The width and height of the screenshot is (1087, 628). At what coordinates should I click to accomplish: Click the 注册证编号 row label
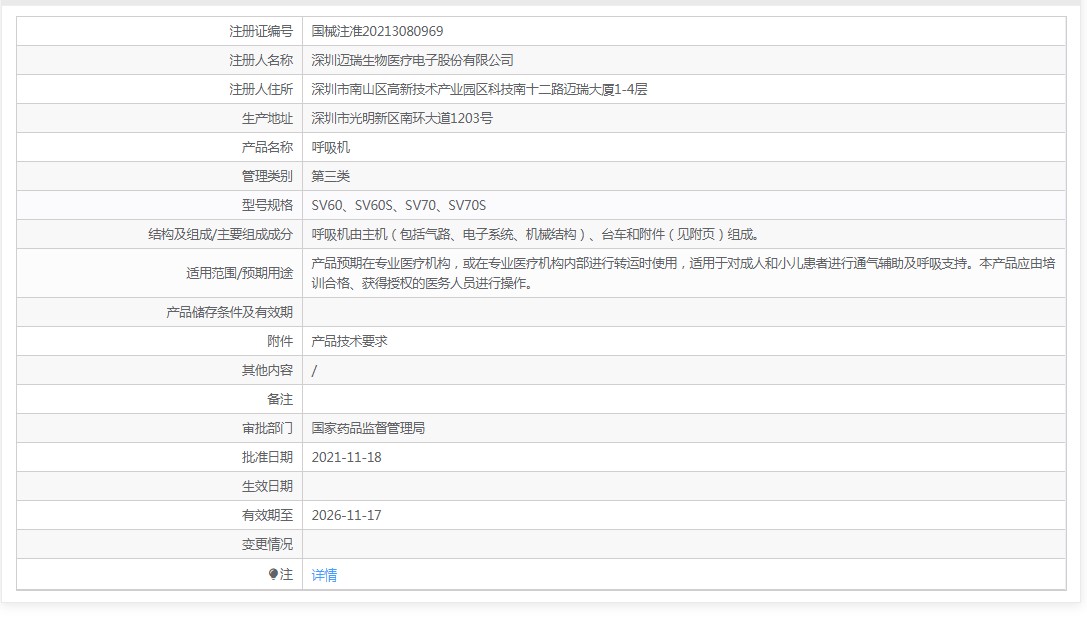(261, 31)
